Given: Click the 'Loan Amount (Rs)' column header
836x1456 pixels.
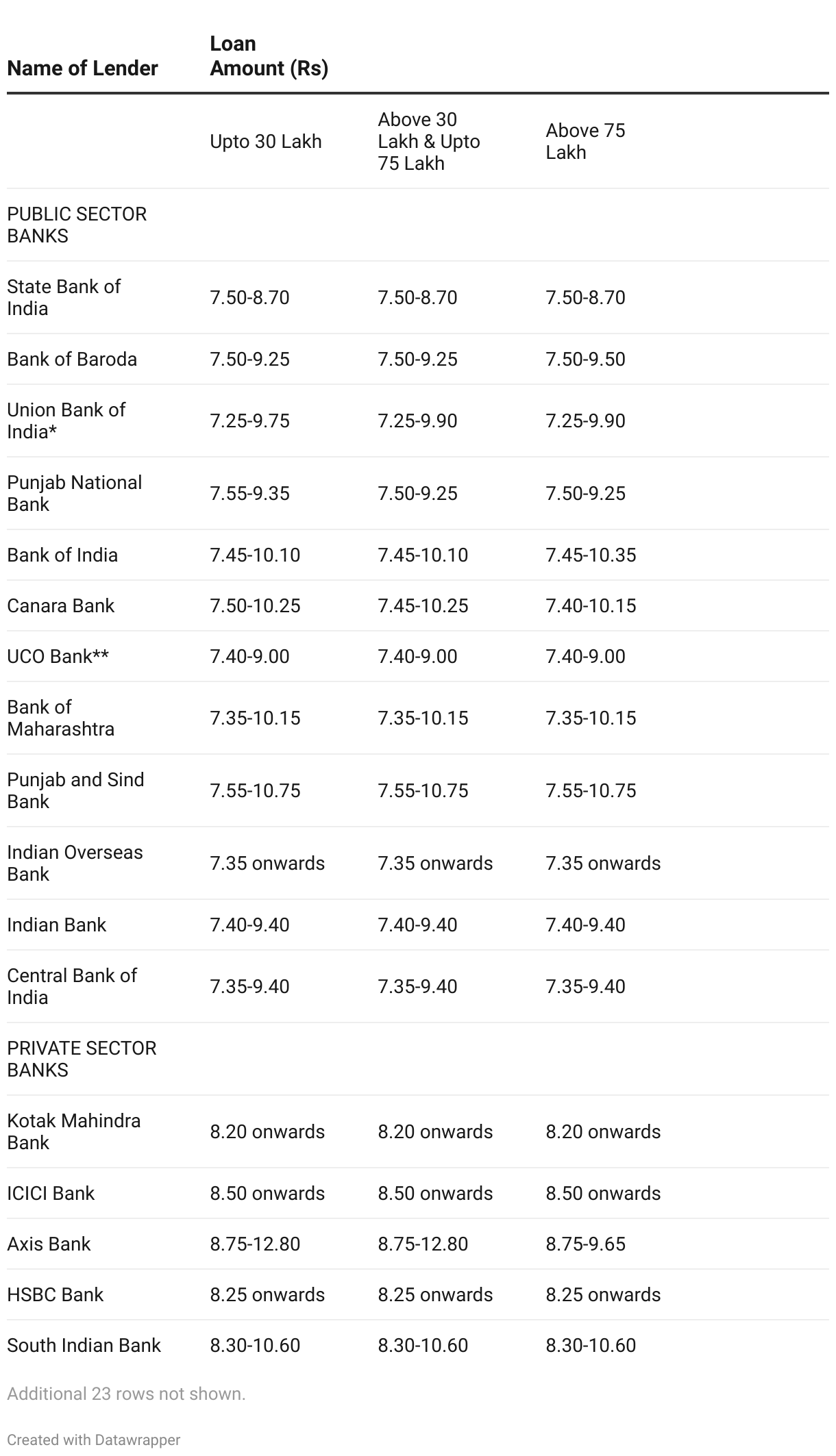Looking at the screenshot, I should click(x=269, y=56).
